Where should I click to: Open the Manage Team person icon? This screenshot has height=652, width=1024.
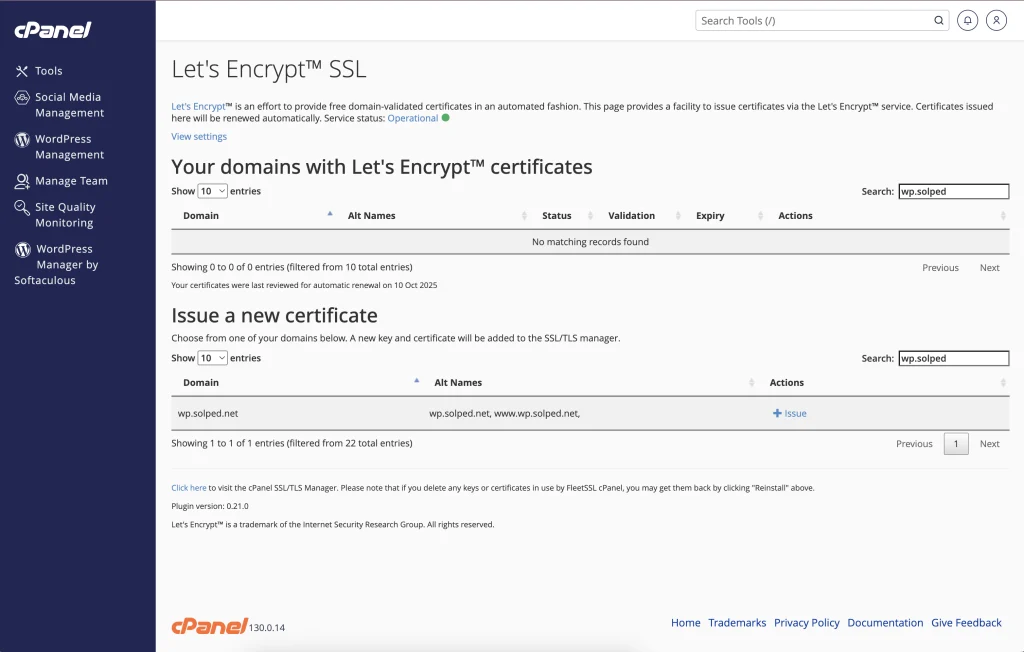coord(22,181)
